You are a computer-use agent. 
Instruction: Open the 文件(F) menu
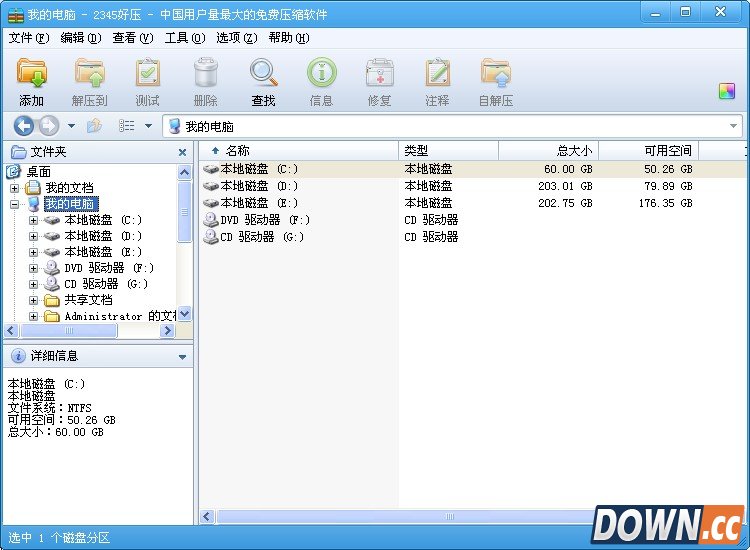[28, 38]
